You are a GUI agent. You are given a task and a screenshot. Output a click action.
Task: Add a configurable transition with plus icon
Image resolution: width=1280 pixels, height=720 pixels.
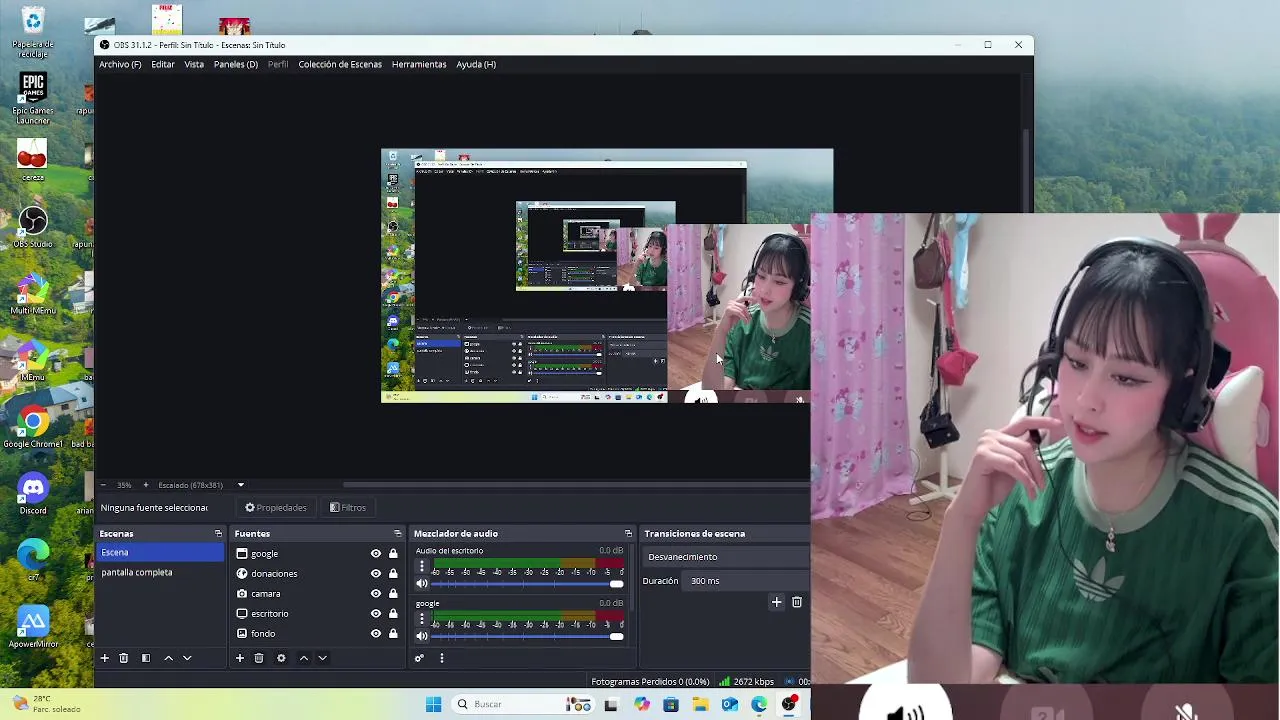pos(776,602)
